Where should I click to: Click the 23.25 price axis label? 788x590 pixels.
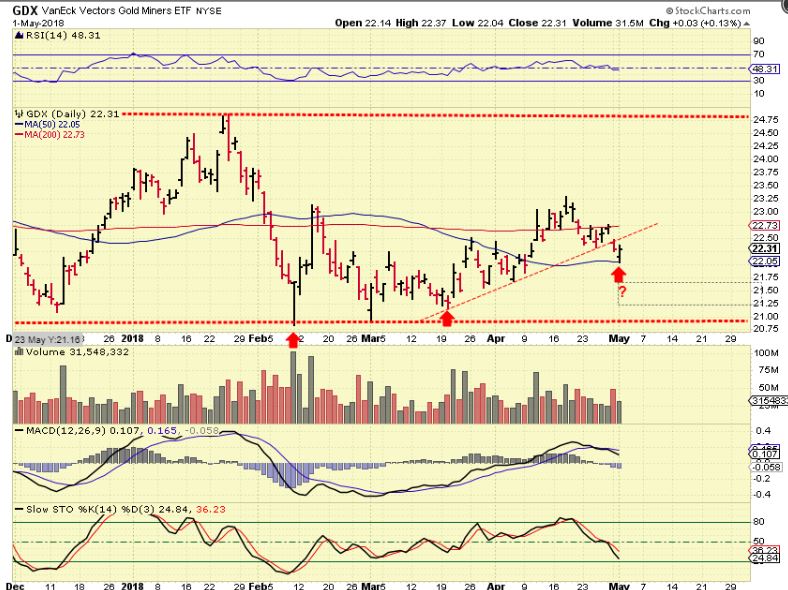tap(766, 198)
